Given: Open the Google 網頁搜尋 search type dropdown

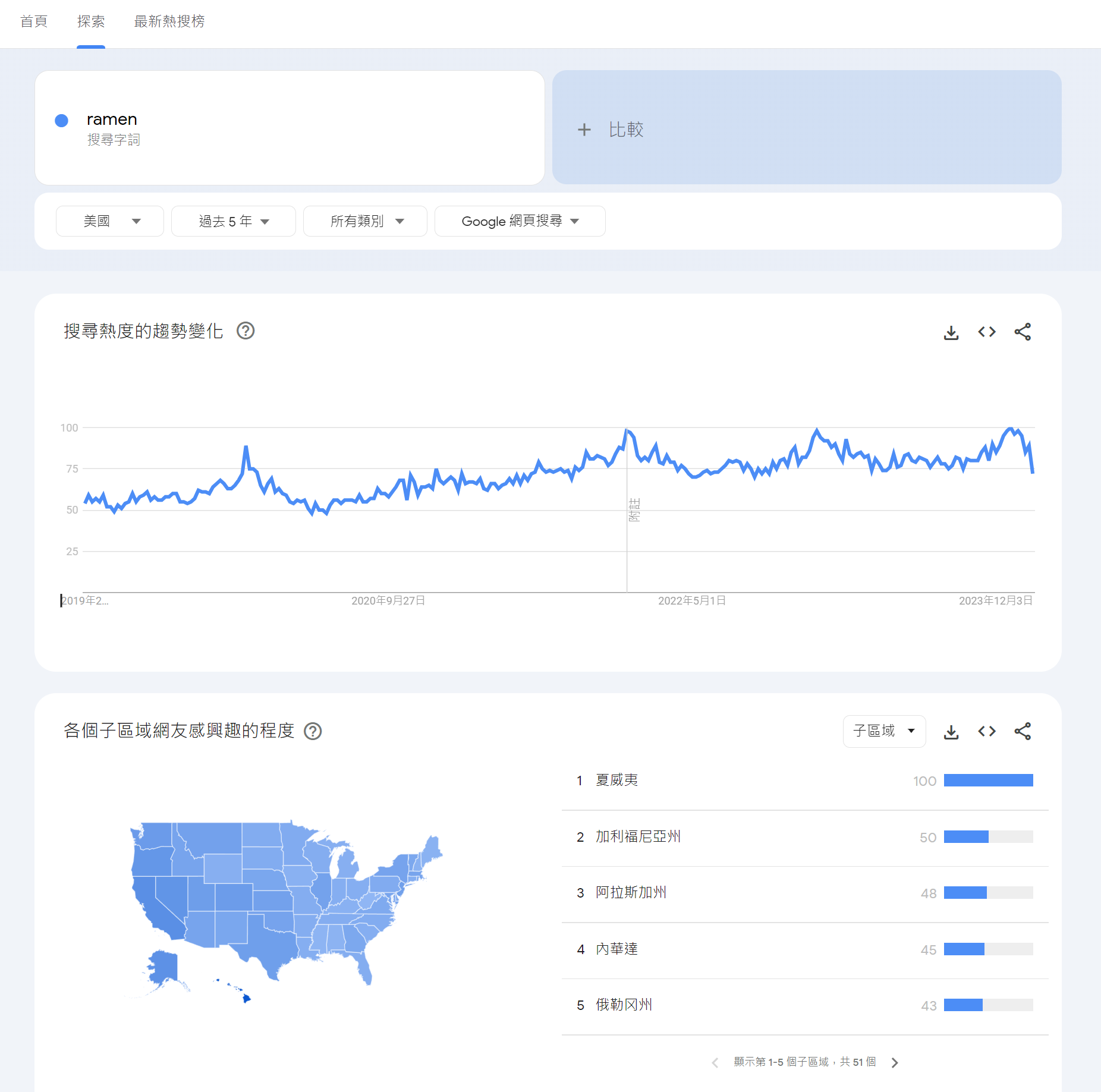Looking at the screenshot, I should click(x=520, y=221).
